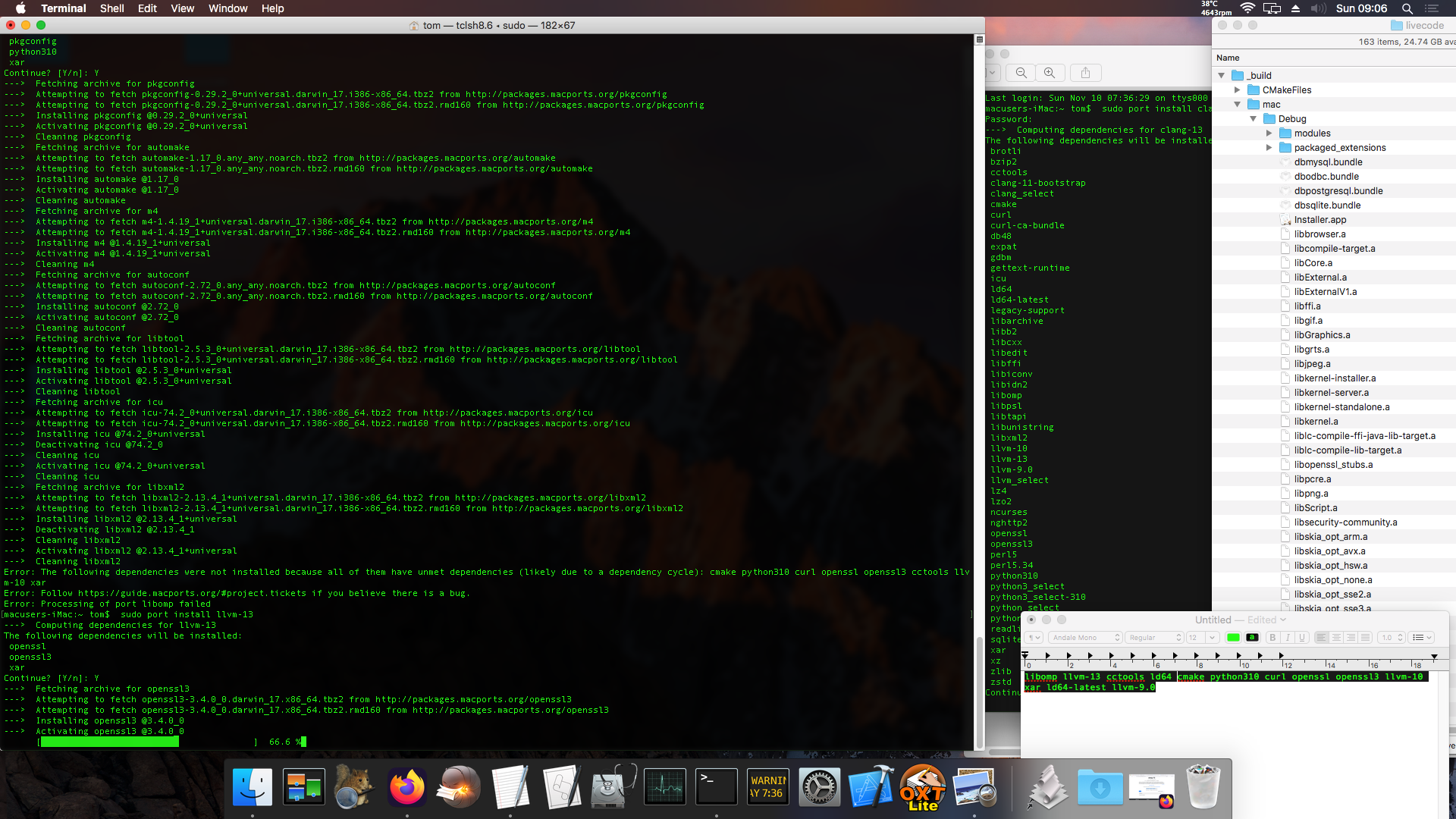
Task: Open the Window menu
Action: [x=227, y=8]
